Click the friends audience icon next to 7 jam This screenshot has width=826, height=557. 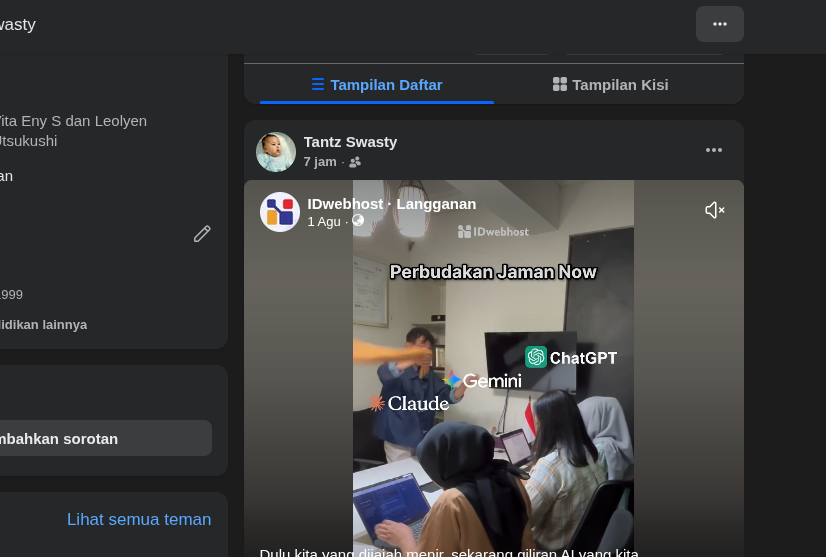355,162
